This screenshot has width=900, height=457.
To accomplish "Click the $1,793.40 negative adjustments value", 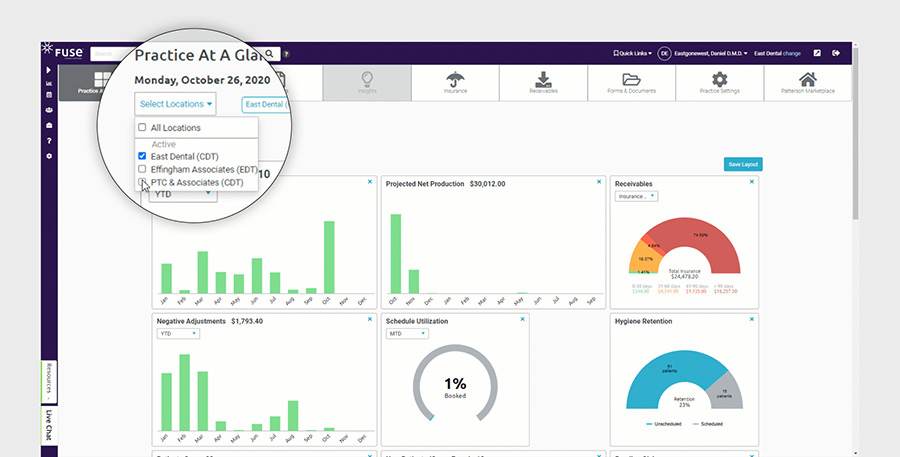I will tap(247, 321).
